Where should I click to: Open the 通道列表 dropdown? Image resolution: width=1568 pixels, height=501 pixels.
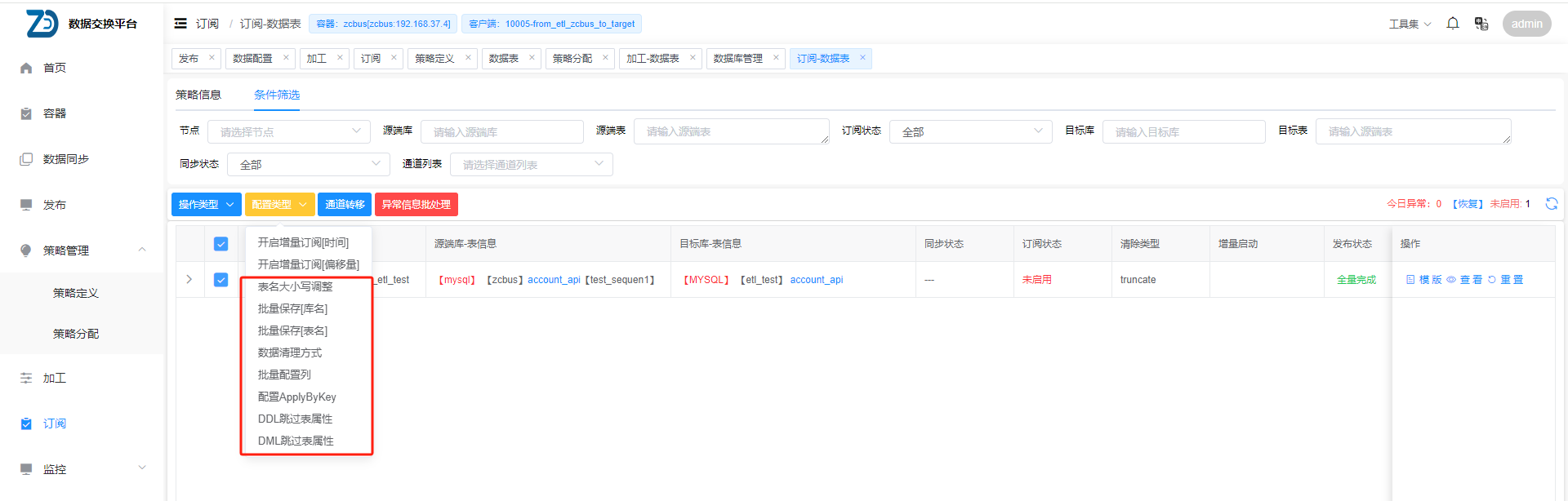click(x=531, y=164)
